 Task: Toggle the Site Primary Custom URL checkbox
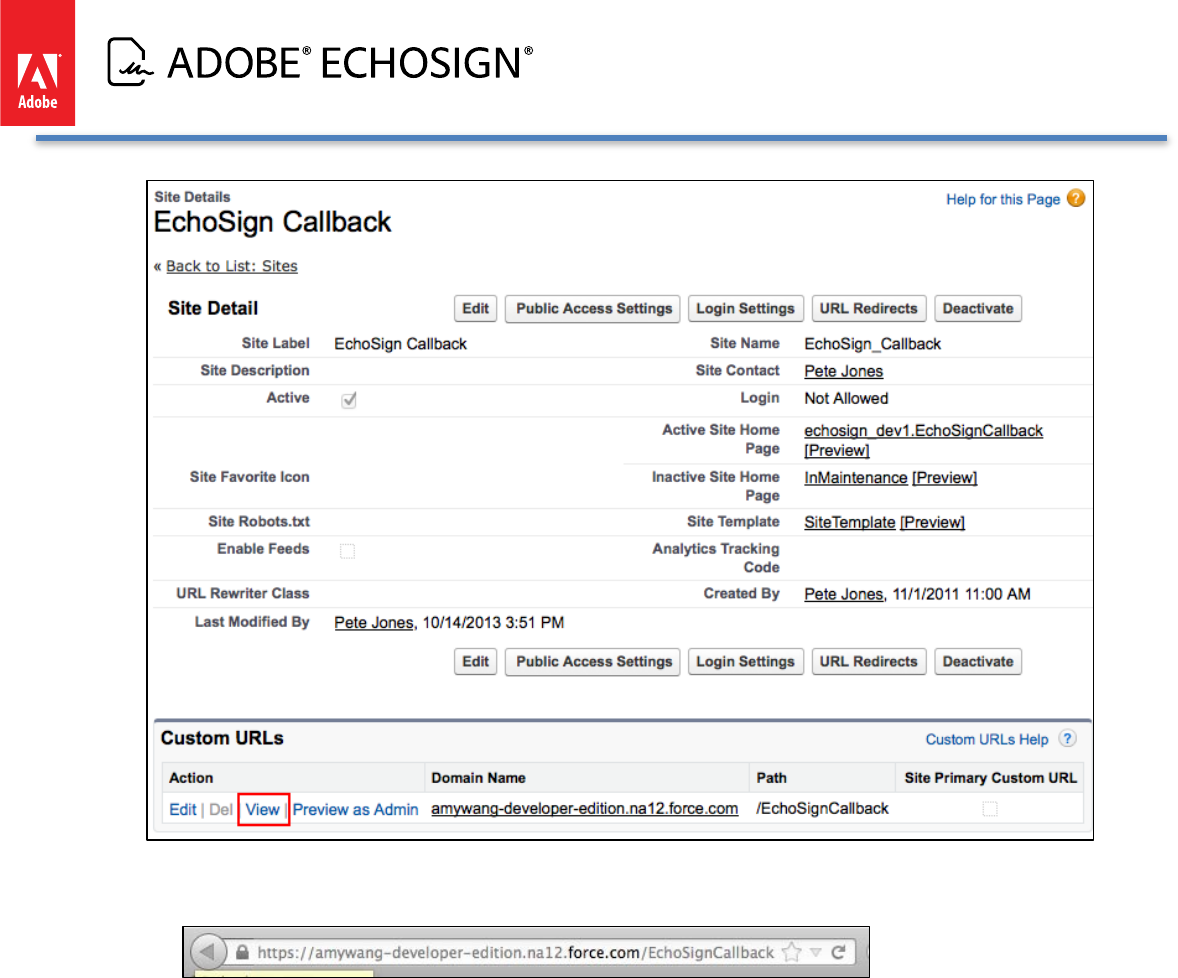click(x=990, y=809)
